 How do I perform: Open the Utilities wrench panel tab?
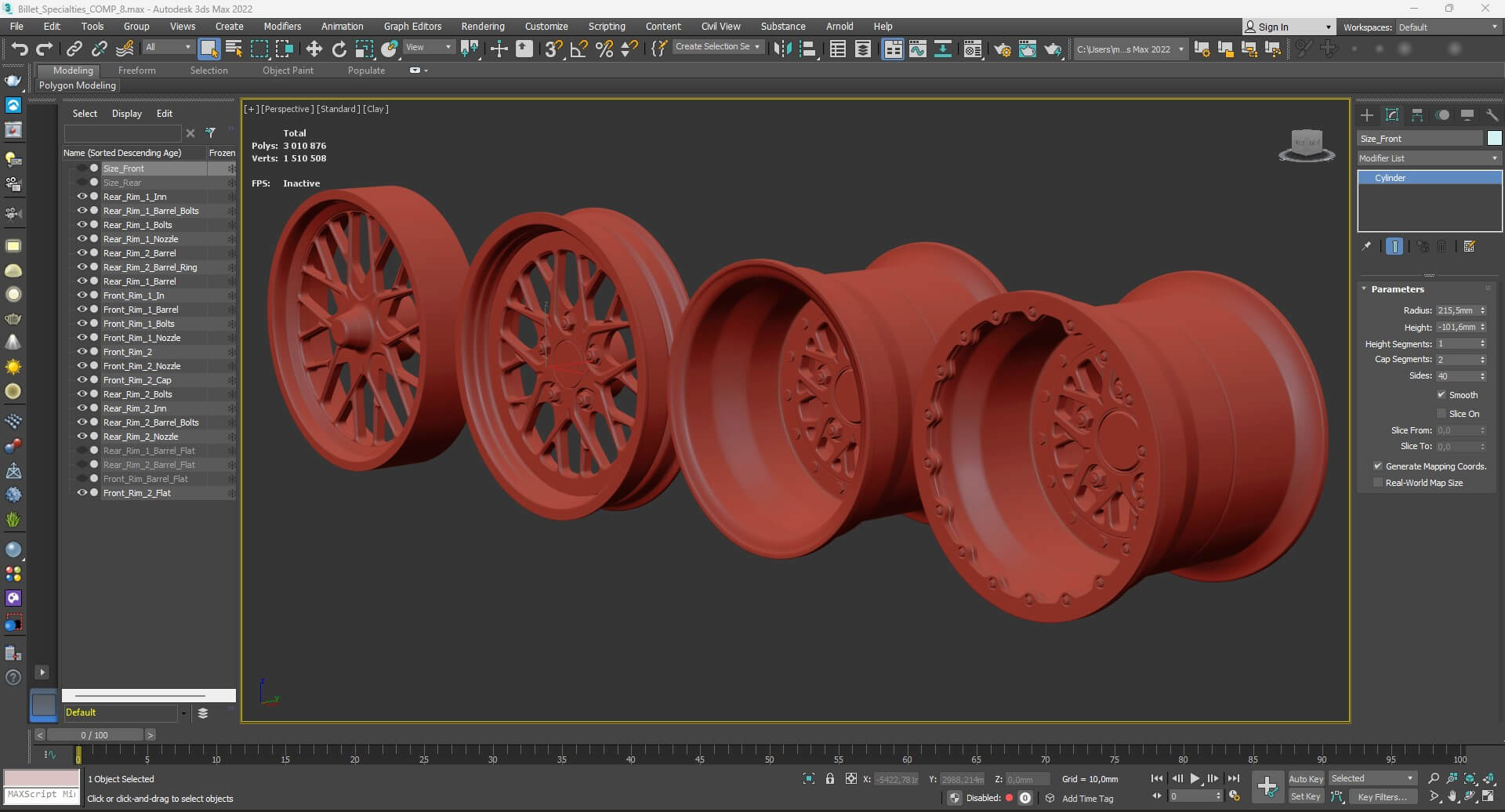tap(1492, 115)
